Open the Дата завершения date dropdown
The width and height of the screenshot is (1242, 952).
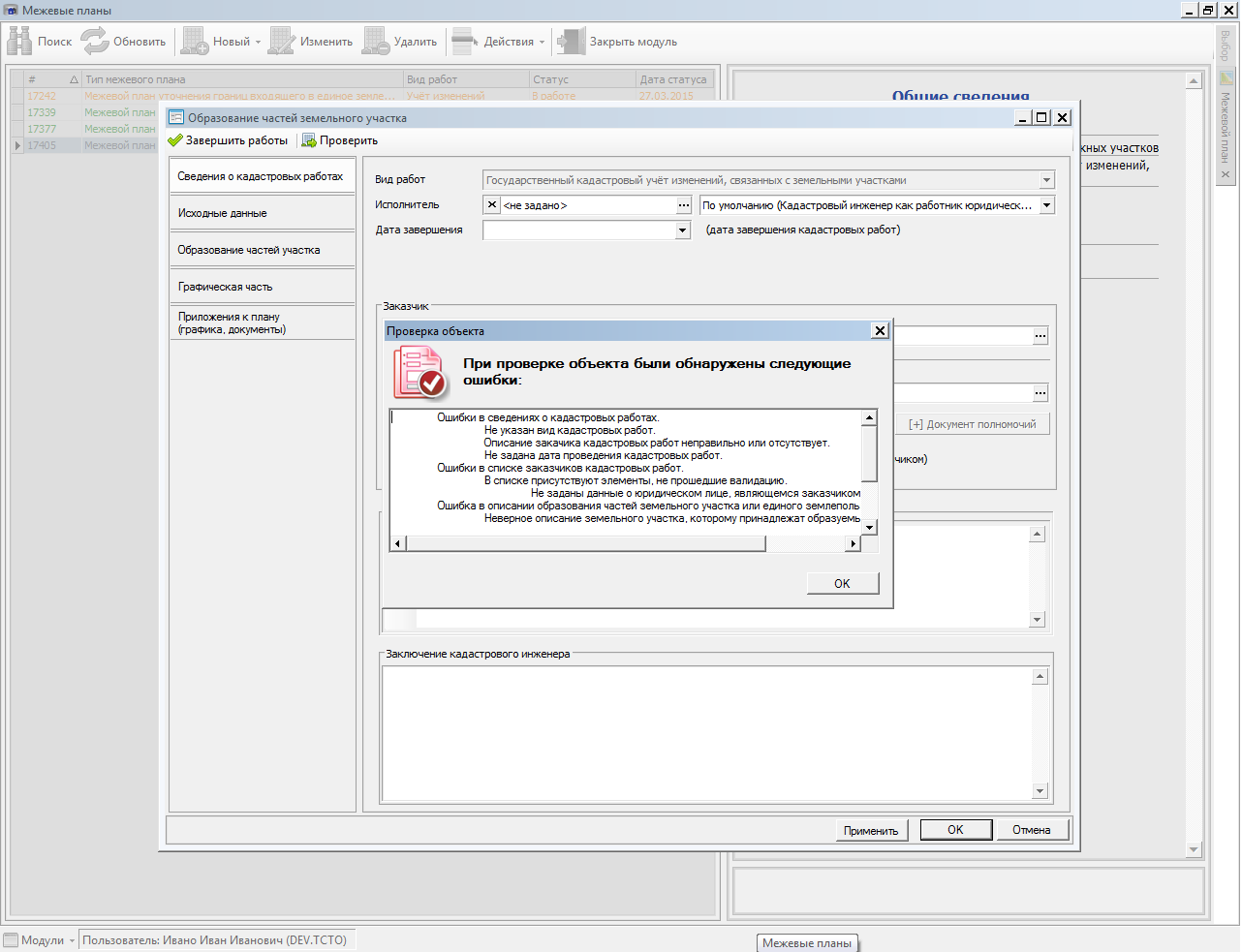tap(683, 230)
